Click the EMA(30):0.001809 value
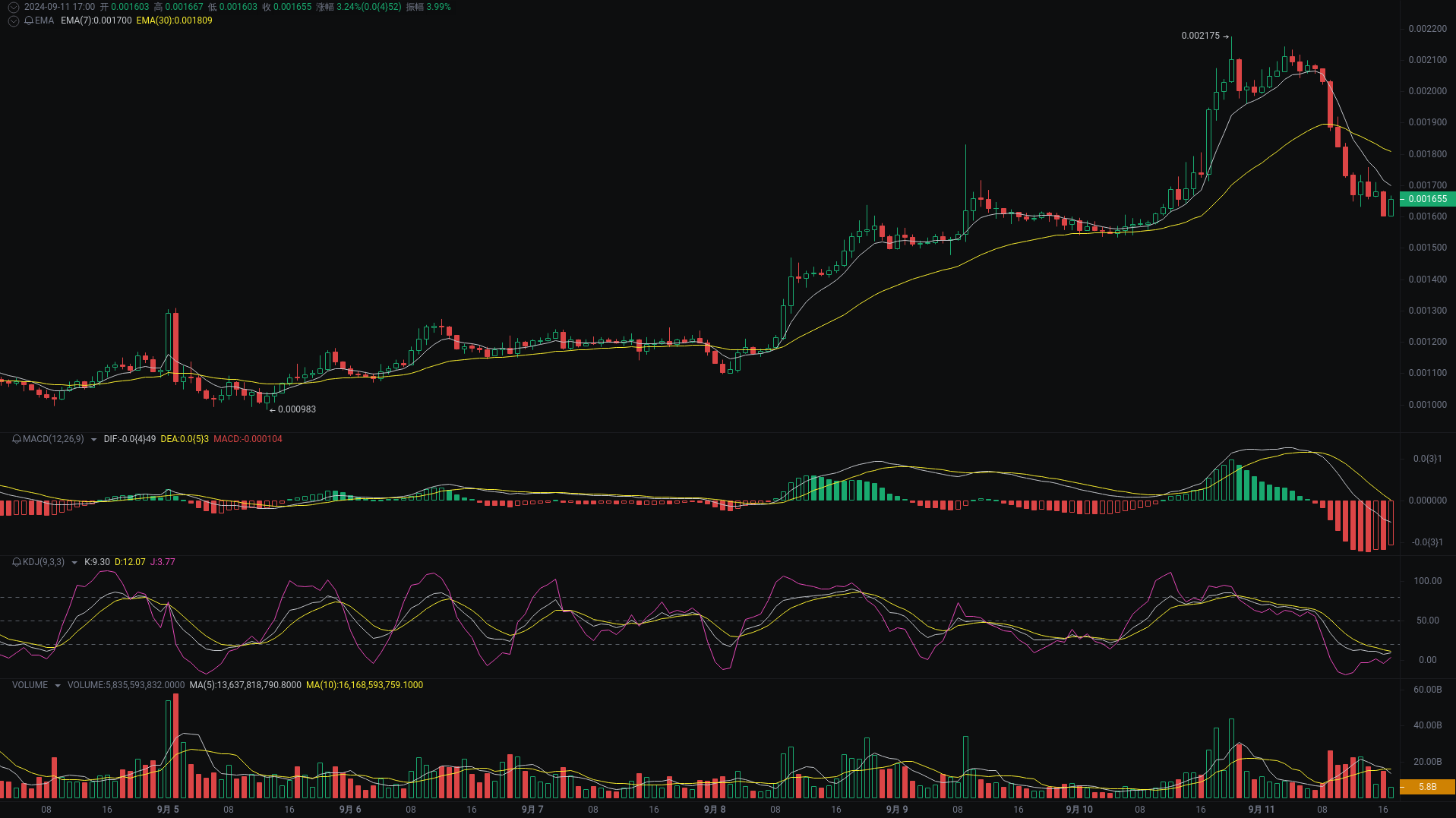Screen dimensions: 1456x818 pos(175,21)
